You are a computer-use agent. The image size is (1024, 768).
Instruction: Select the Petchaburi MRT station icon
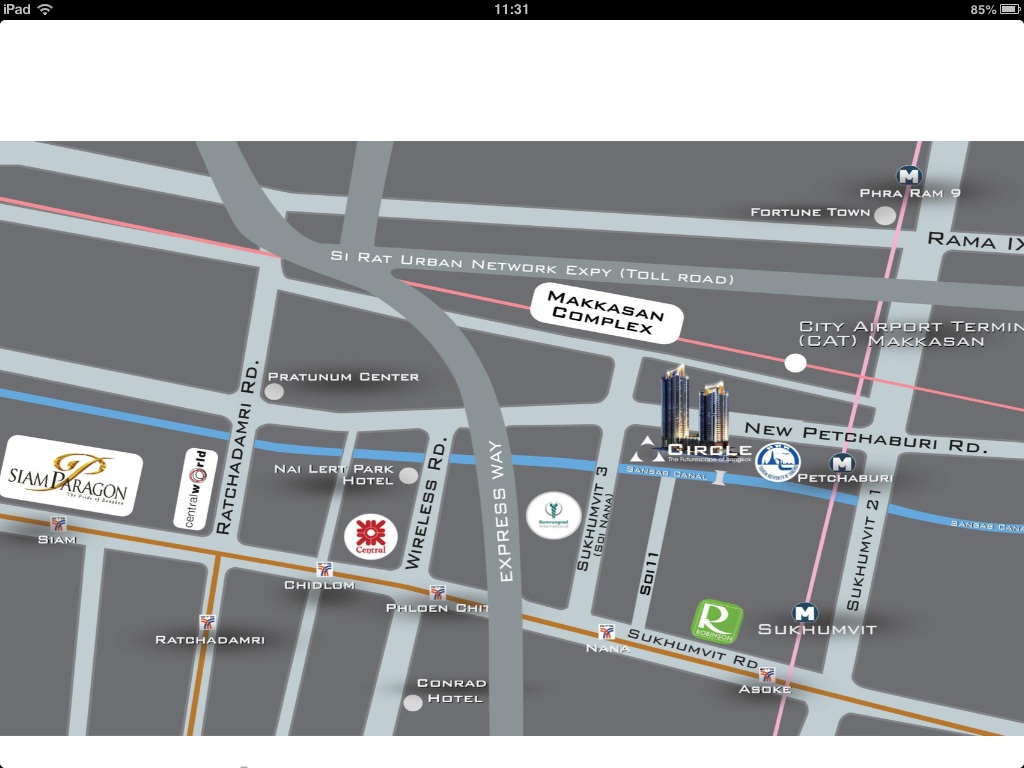(842, 463)
